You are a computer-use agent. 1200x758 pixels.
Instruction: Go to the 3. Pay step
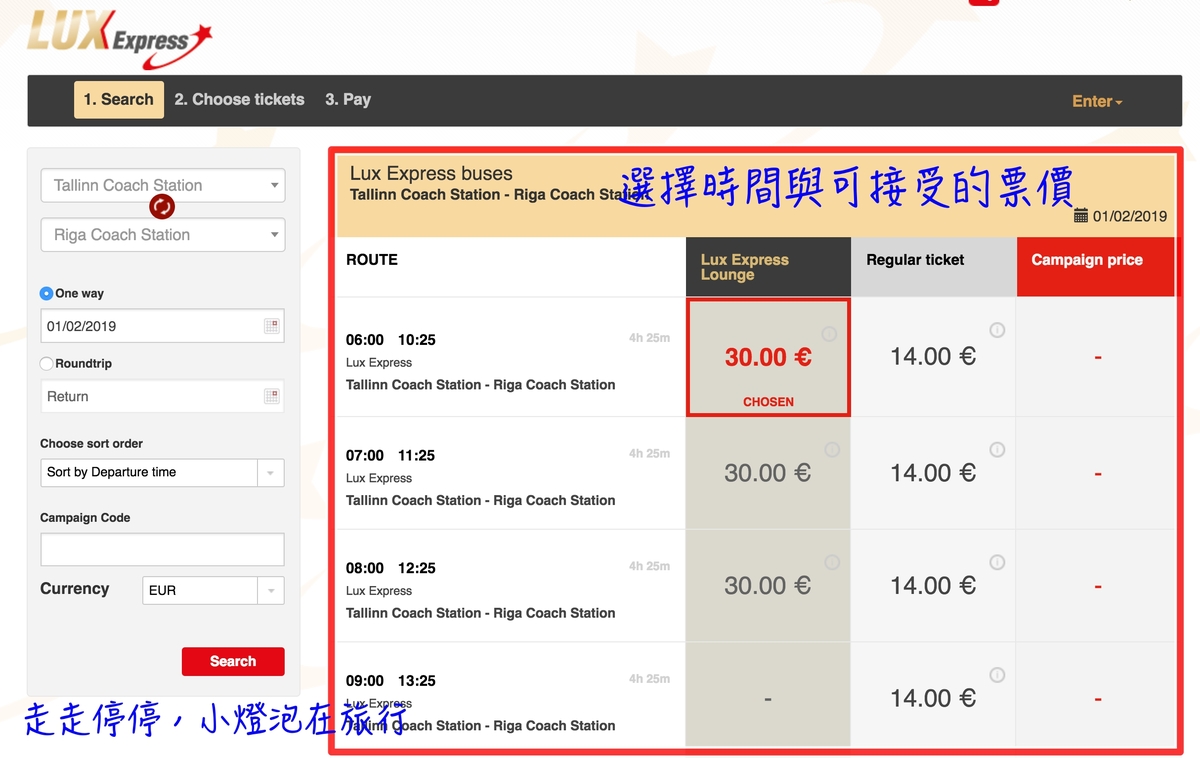click(x=348, y=100)
